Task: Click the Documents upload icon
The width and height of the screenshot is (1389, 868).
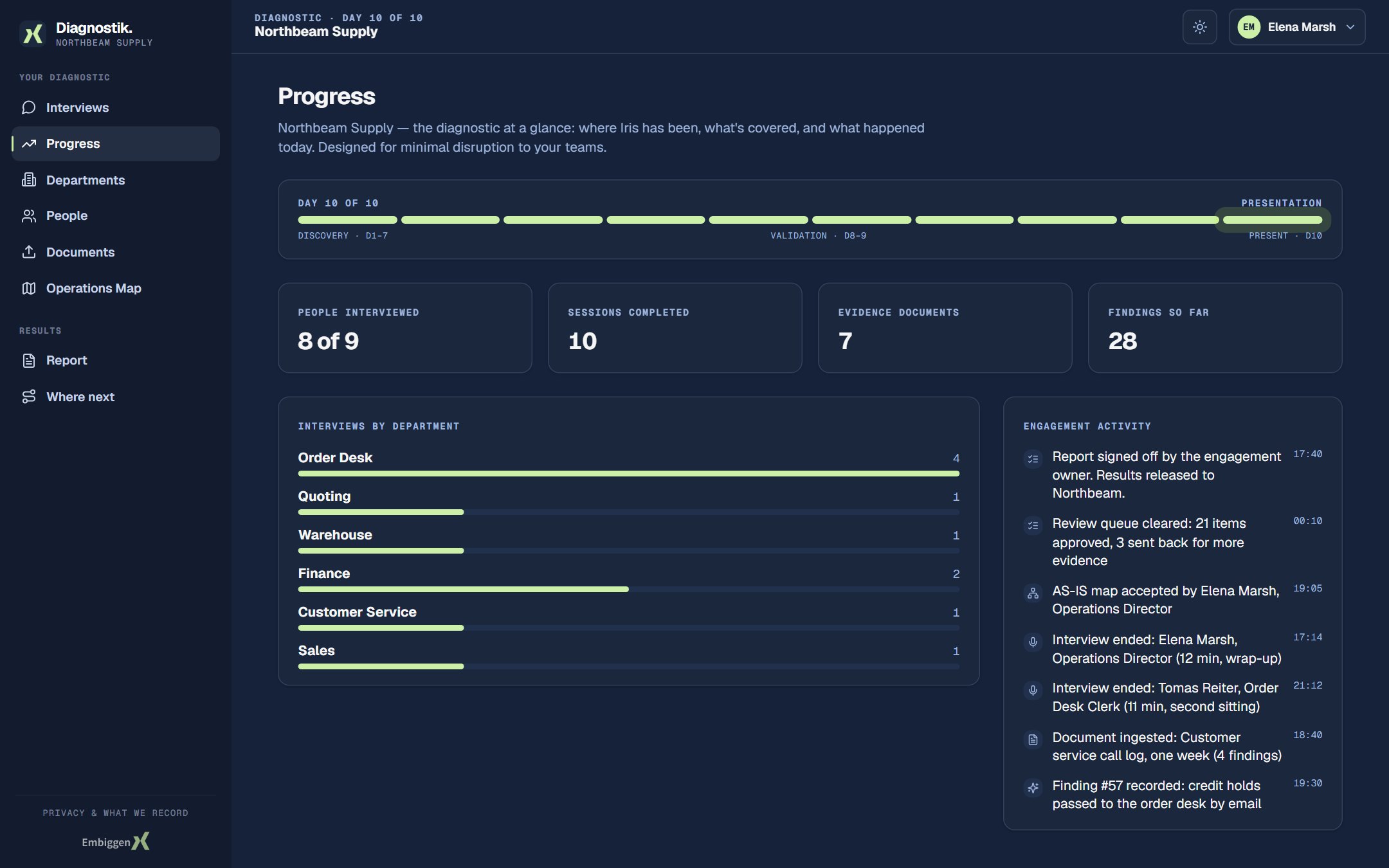Action: [29, 252]
